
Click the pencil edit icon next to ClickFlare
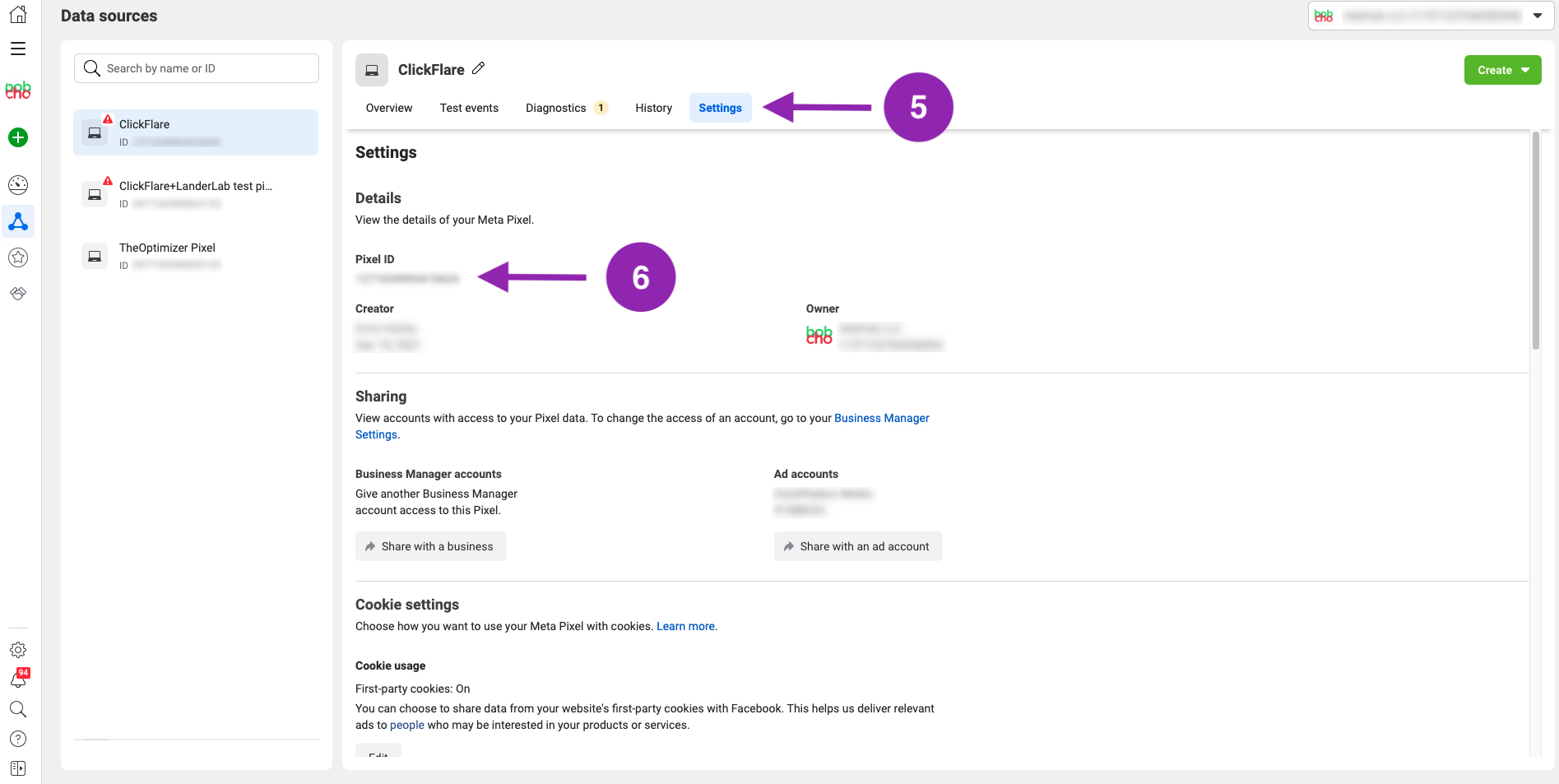coord(478,68)
